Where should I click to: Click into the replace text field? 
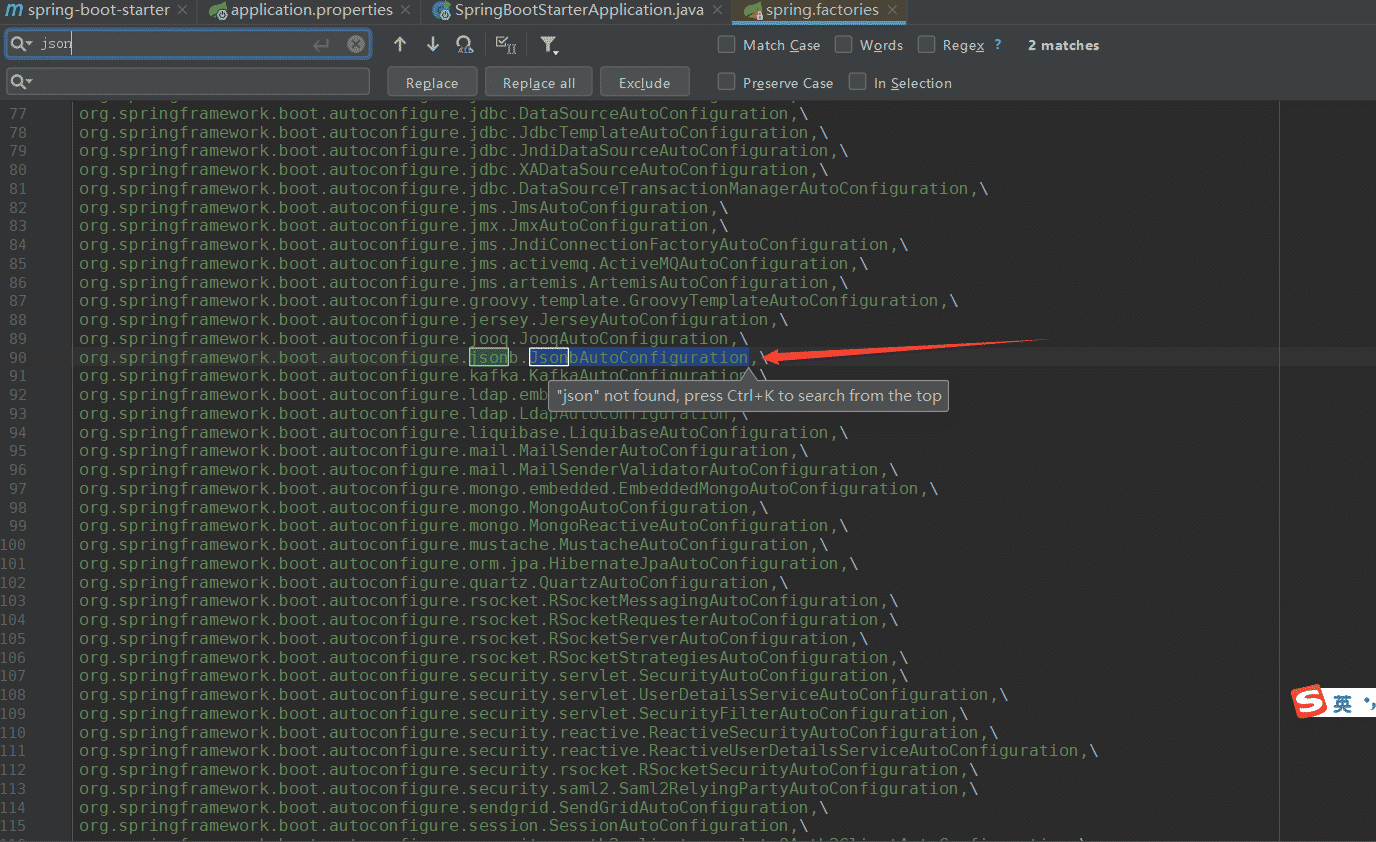tap(200, 82)
